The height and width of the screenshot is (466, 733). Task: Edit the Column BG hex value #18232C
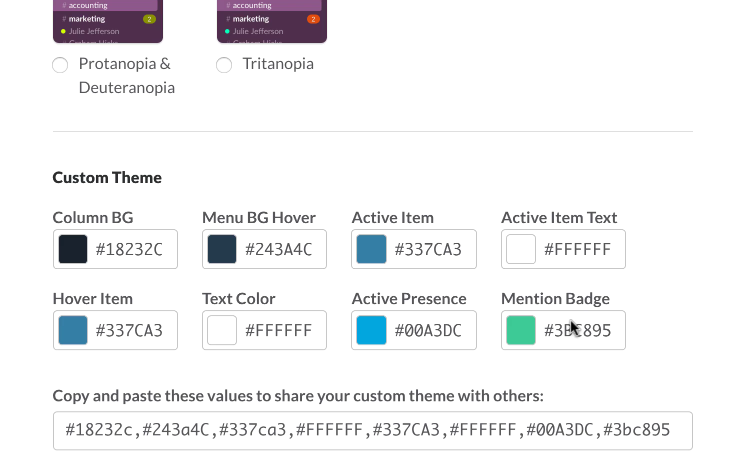(129, 250)
